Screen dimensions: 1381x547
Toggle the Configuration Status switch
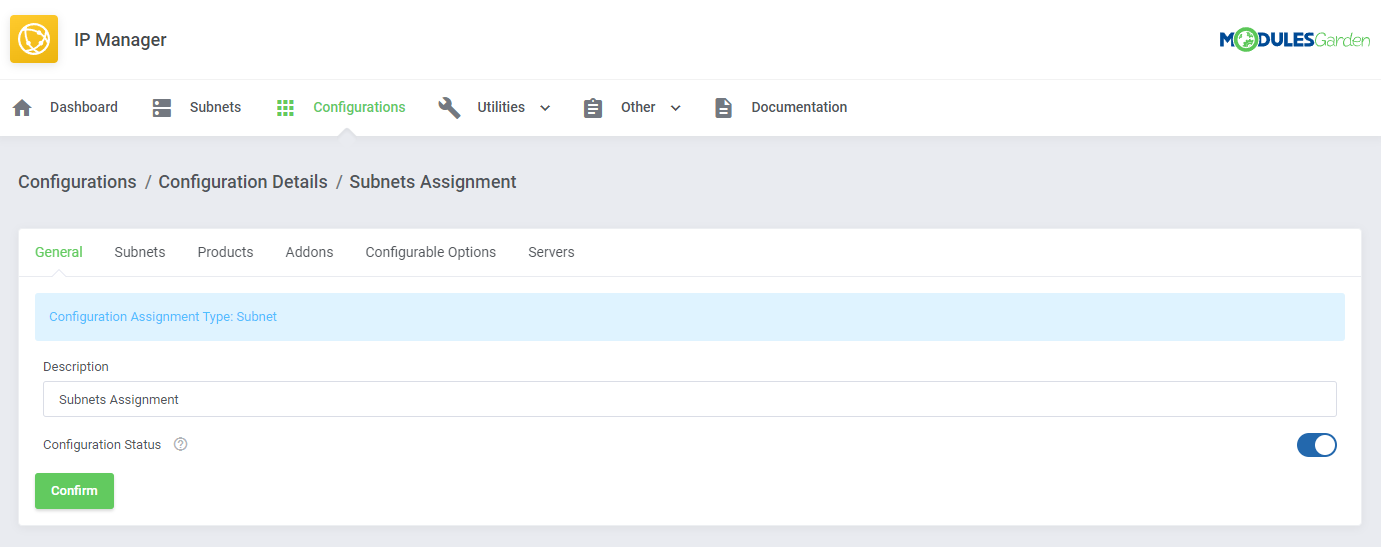coord(1316,445)
